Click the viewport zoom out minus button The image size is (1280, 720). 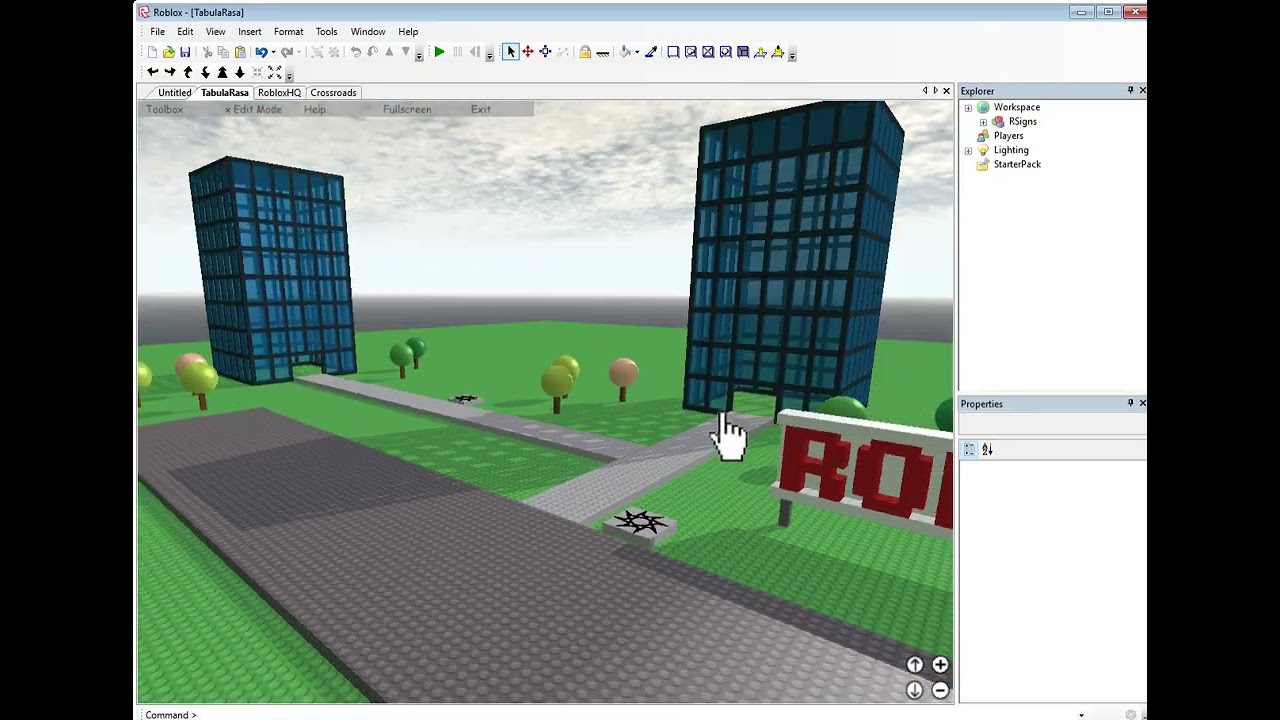click(940, 690)
